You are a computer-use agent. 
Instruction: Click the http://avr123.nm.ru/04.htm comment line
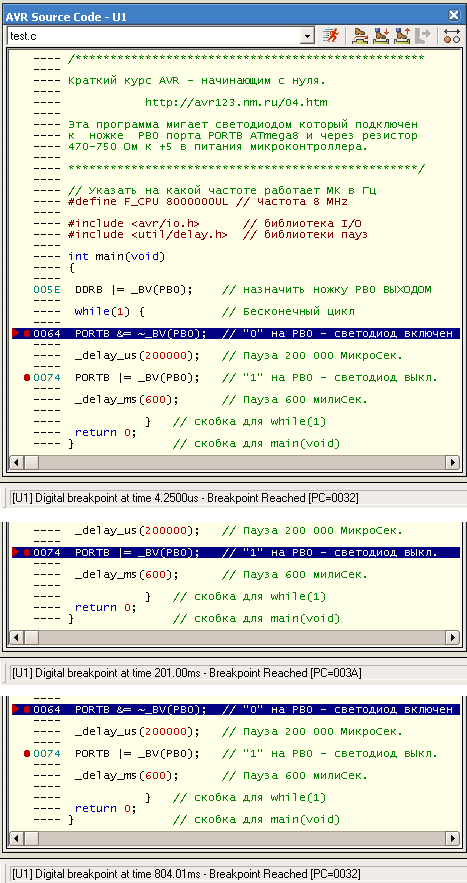coord(236,102)
